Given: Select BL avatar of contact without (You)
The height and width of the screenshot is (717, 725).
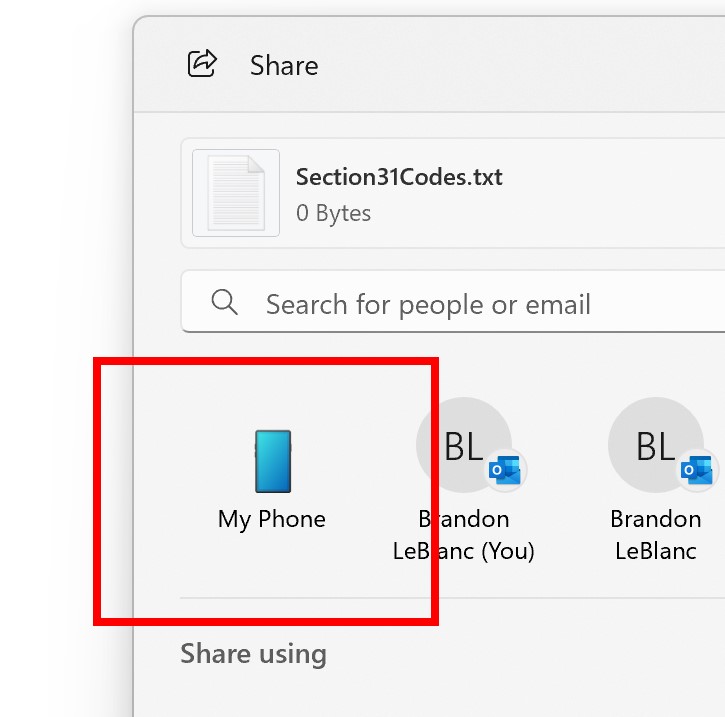Looking at the screenshot, I should pyautogui.click(x=654, y=446).
